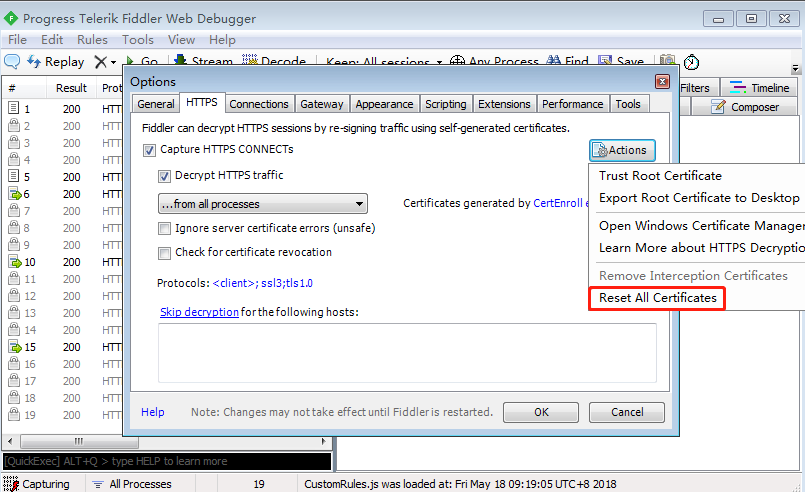Switch to the General tab in Options
Screen dimensions: 805x492
(156, 104)
